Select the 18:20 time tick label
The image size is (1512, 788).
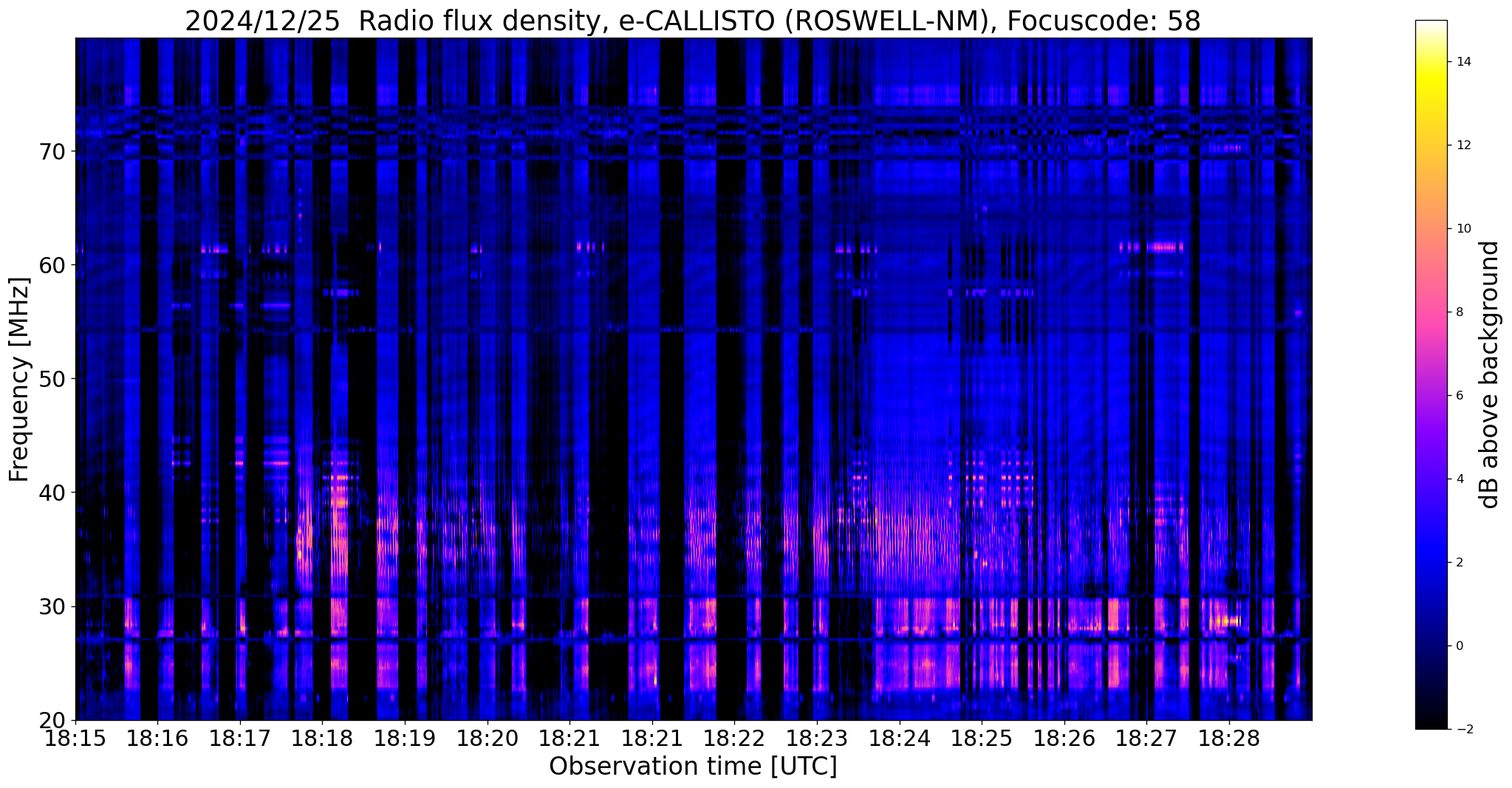488,739
